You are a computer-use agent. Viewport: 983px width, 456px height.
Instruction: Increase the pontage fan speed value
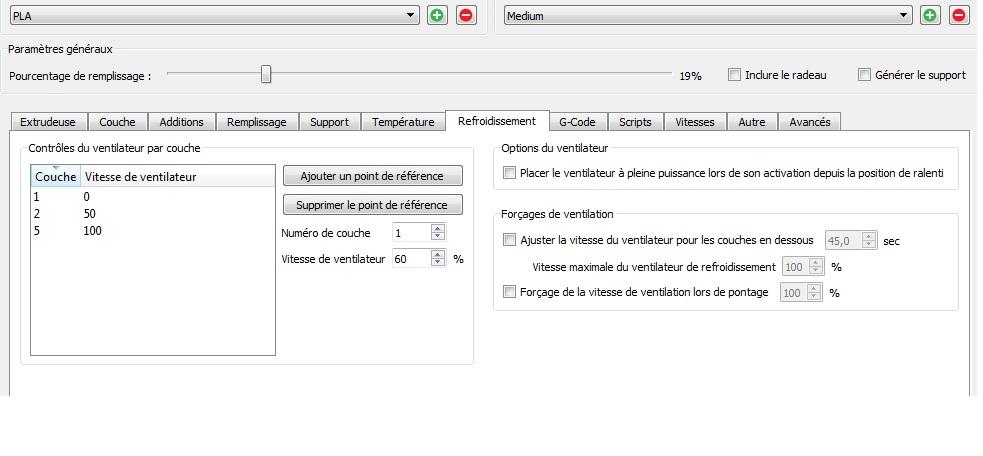pyautogui.click(x=814, y=289)
